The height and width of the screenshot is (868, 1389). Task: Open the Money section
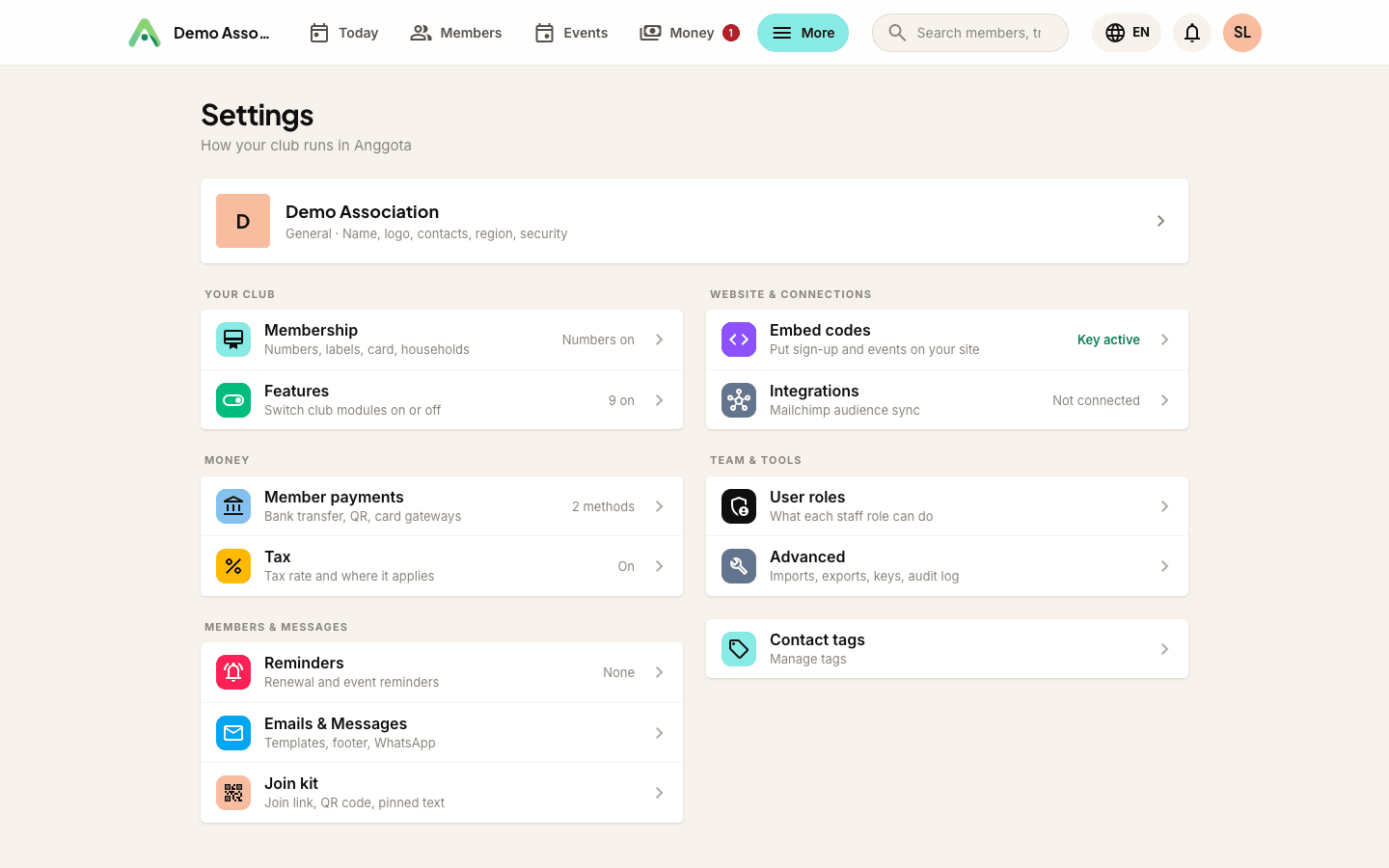click(x=690, y=33)
